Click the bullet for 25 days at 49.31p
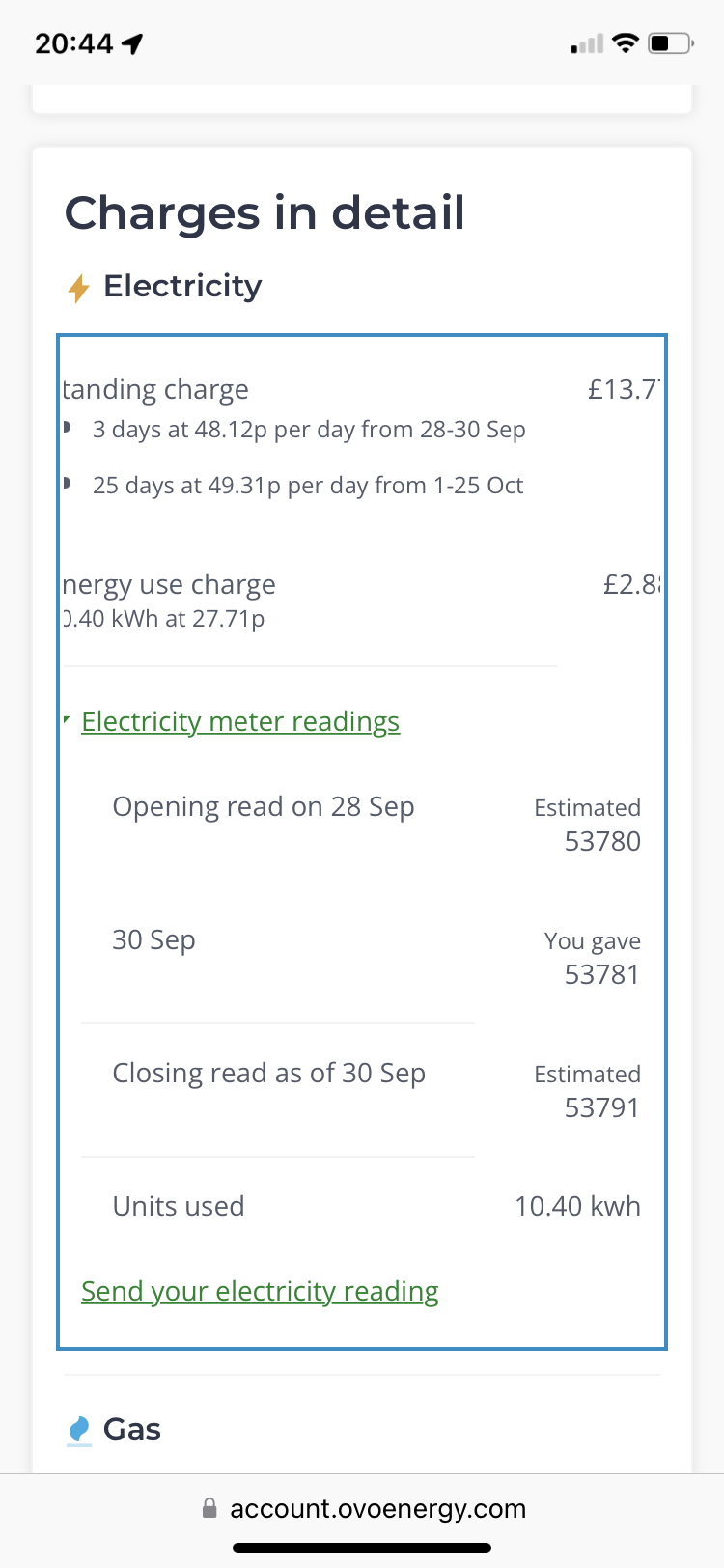The image size is (724, 1568). click(68, 484)
